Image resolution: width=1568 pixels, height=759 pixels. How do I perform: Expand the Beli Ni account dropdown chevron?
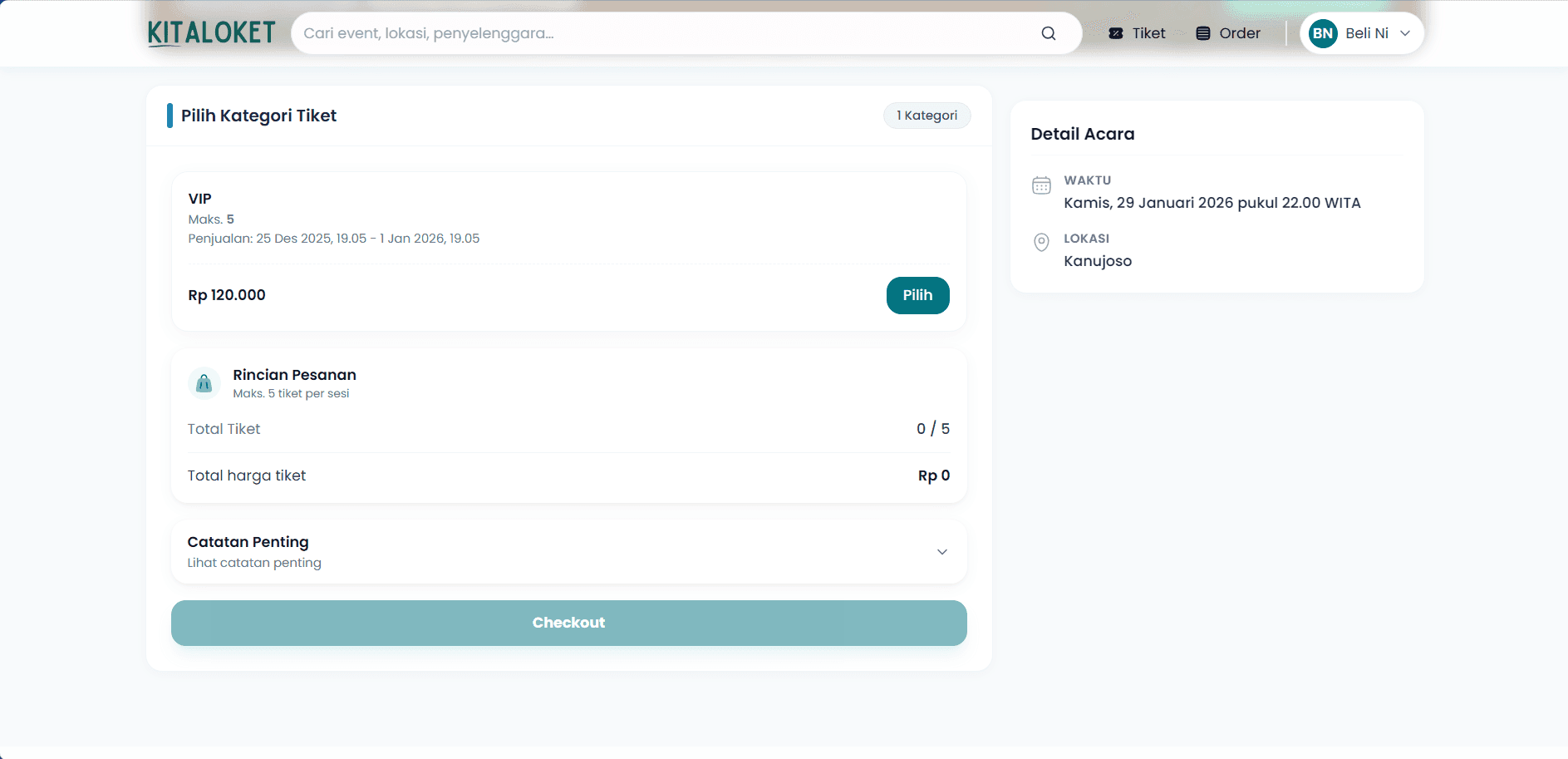point(1405,33)
